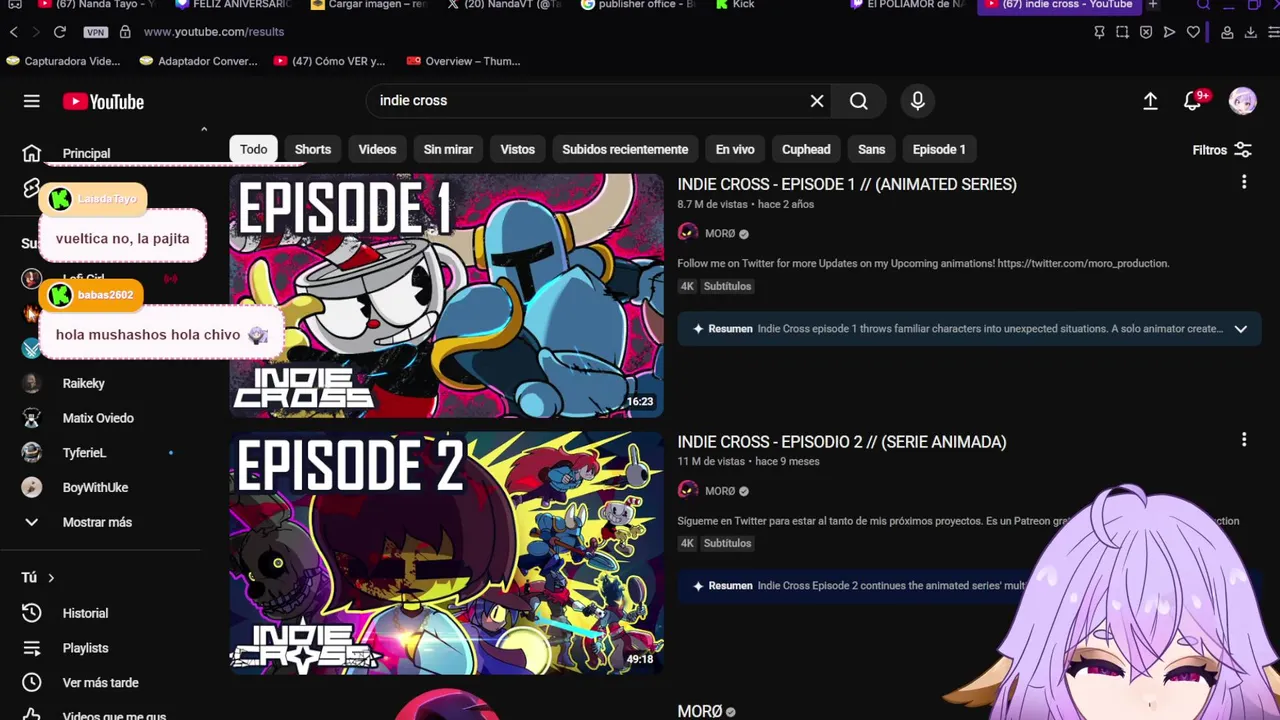Open the notifications bell

(1194, 101)
